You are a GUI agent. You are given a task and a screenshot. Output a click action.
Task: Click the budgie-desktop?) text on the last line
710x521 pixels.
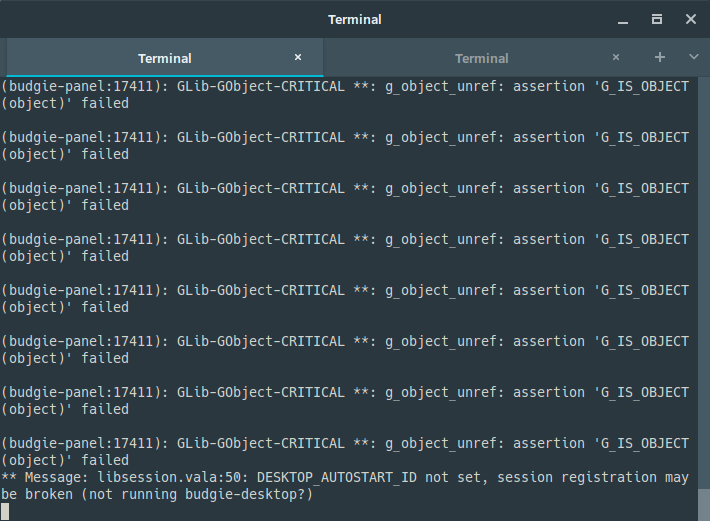click(x=249, y=494)
